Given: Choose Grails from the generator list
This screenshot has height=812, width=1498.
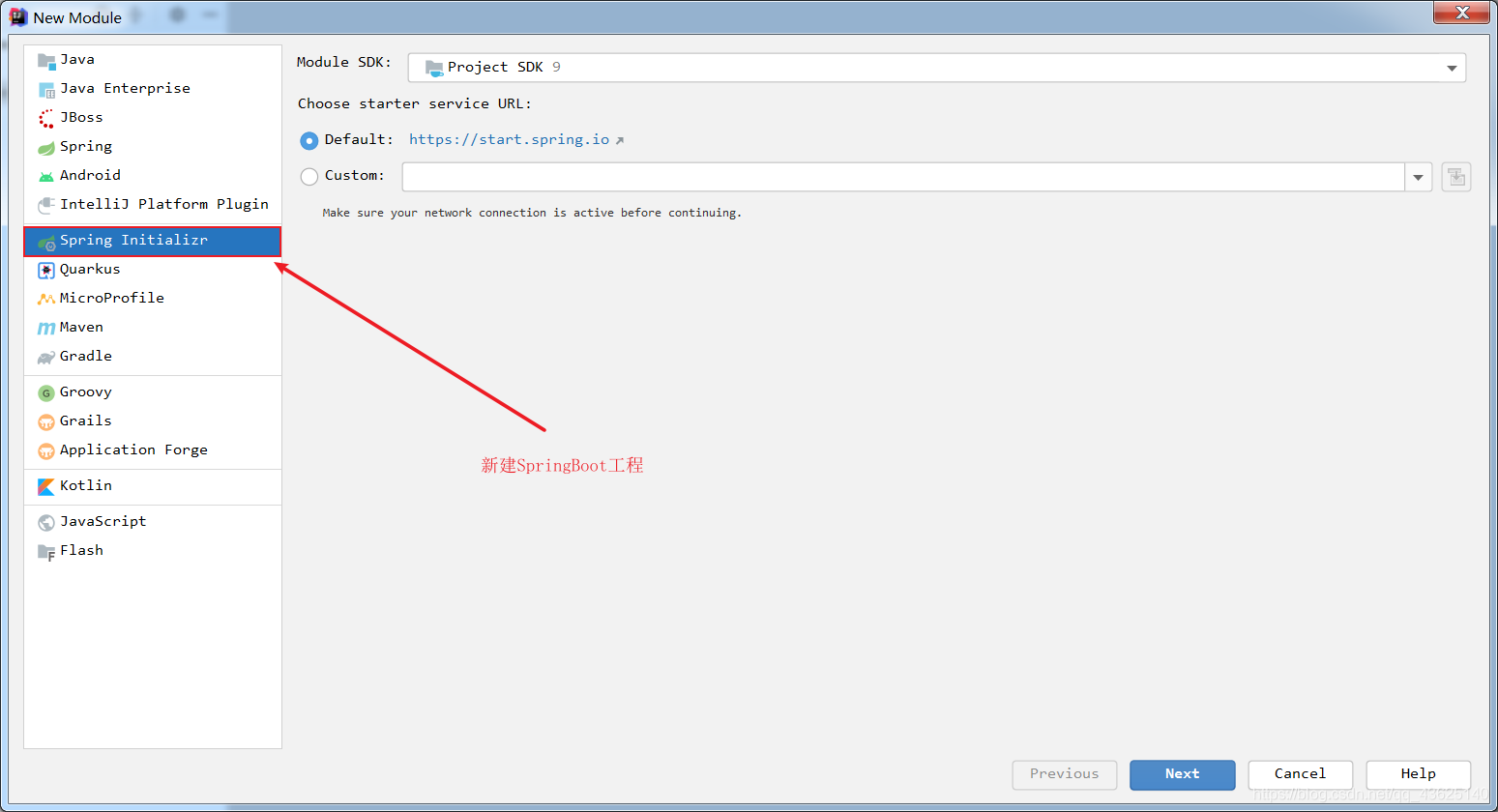Looking at the screenshot, I should (x=84, y=420).
